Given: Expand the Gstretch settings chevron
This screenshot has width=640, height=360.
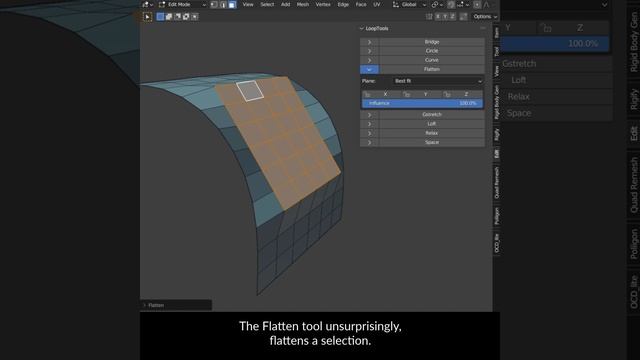Looking at the screenshot, I should tap(369, 115).
